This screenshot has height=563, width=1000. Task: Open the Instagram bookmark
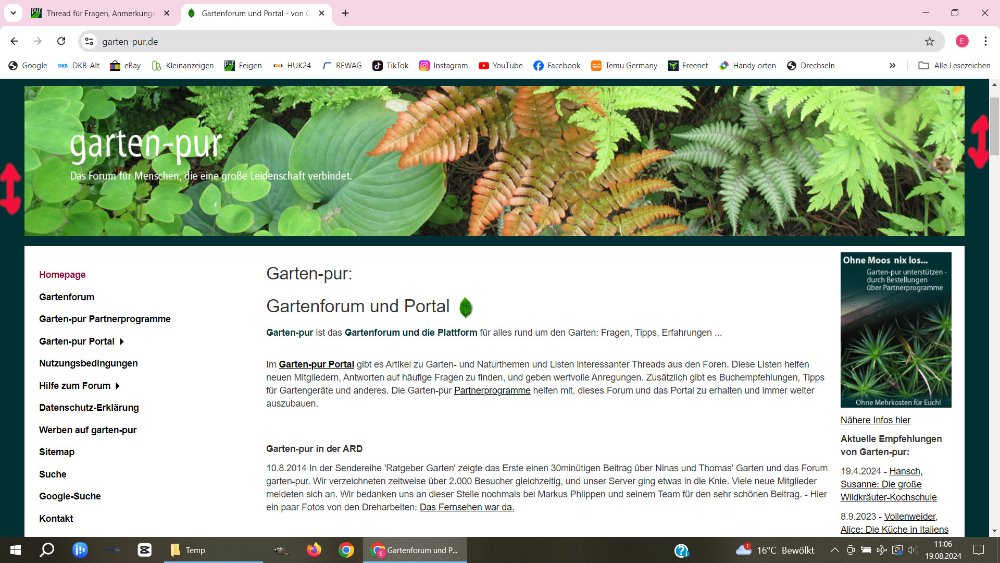[x=443, y=65]
